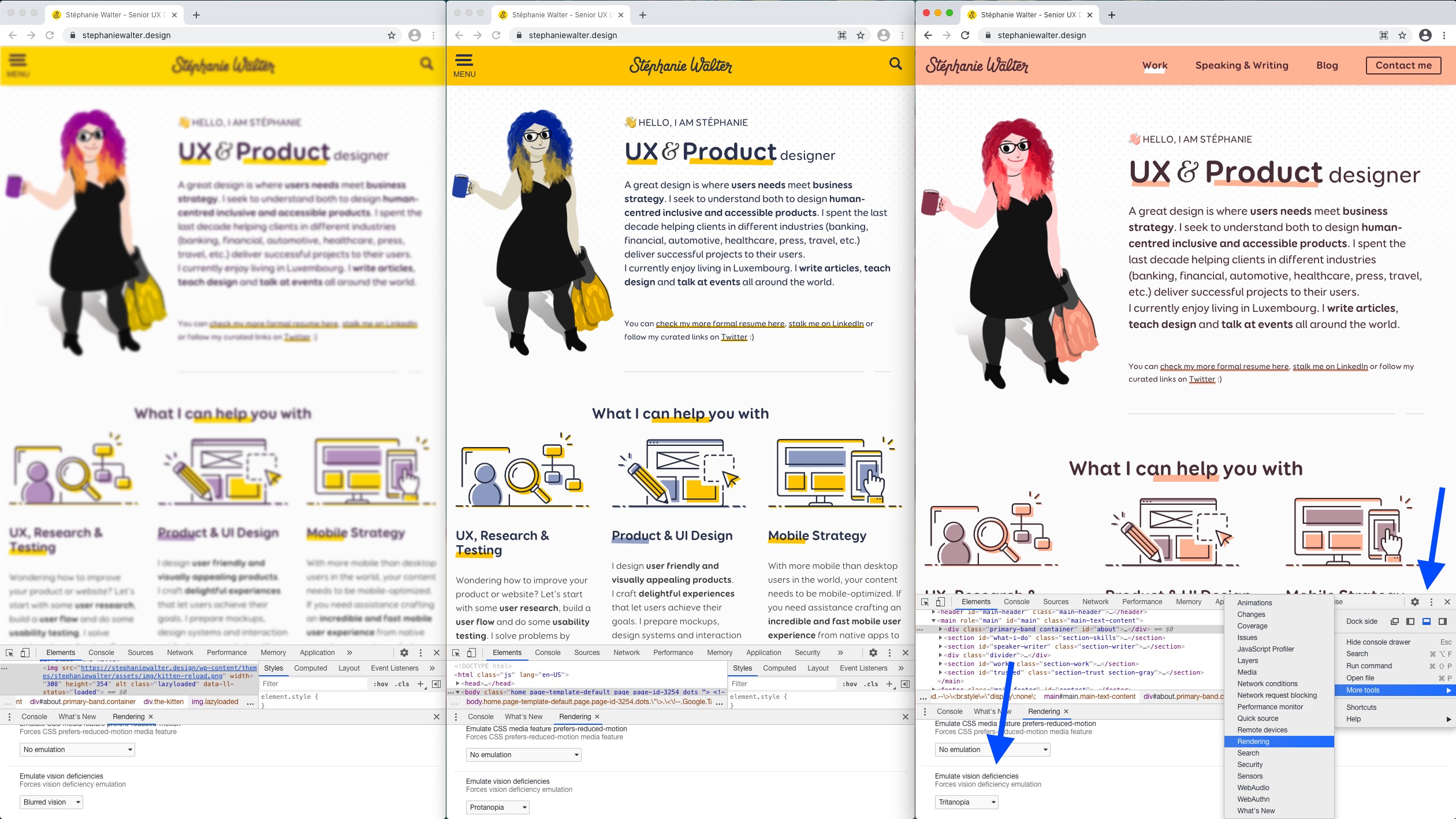The width and height of the screenshot is (1456, 819).
Task: Dock DevTools to the right side
Action: click(x=1443, y=621)
